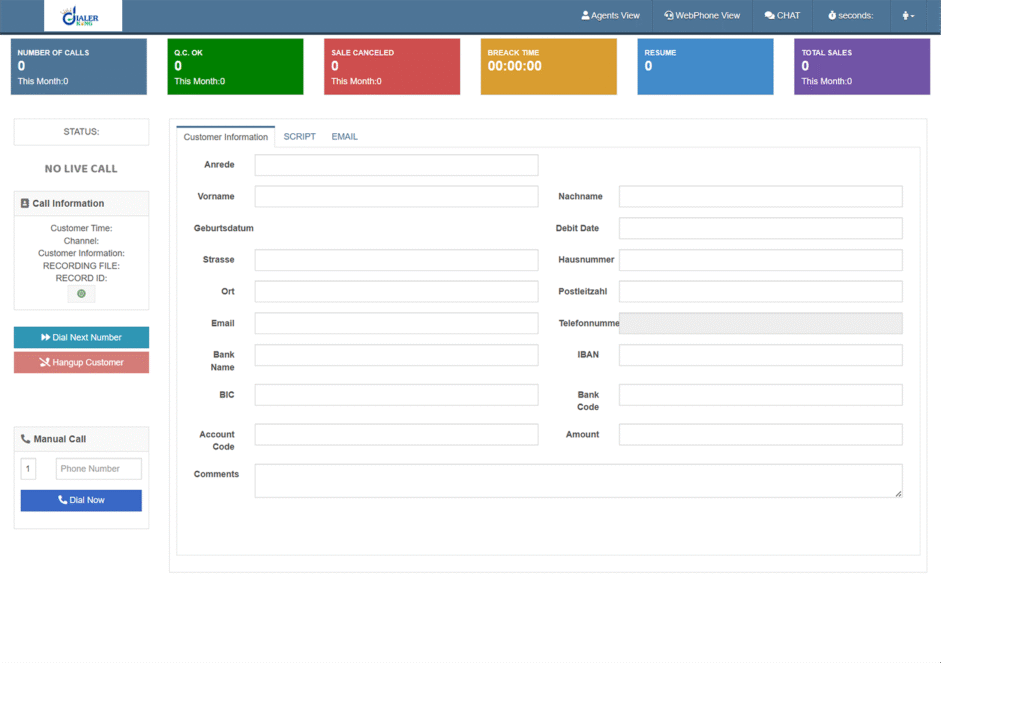Click the BIC input field
This screenshot has width=1024, height=719.
point(396,395)
